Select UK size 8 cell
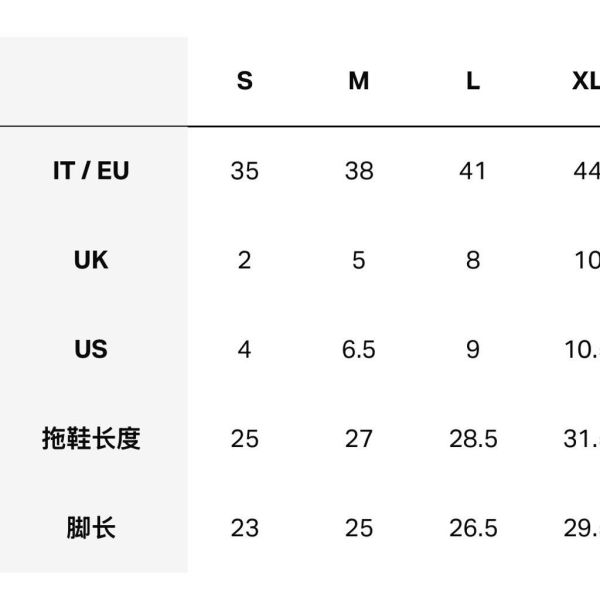The image size is (600, 600). pos(473,260)
